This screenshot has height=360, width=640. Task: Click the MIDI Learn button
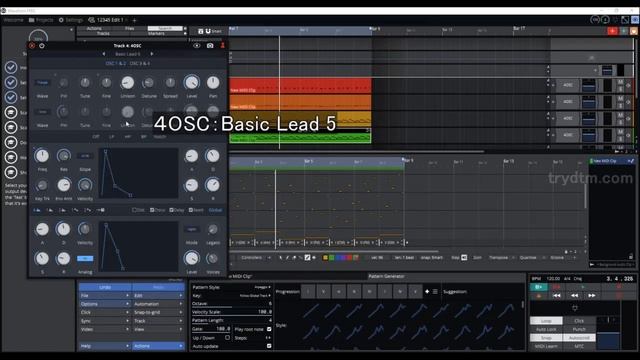pyautogui.click(x=546, y=346)
